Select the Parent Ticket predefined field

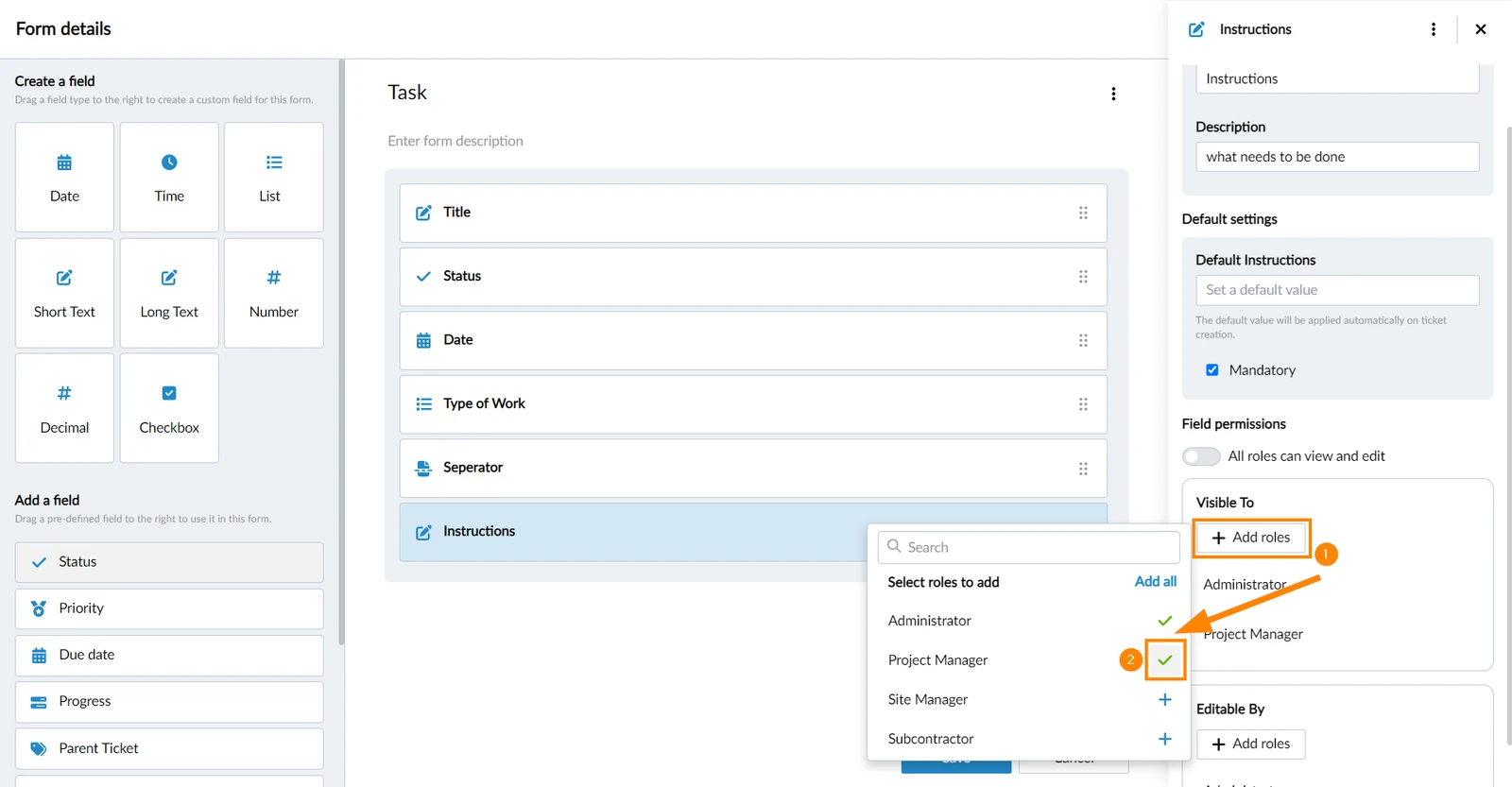click(x=169, y=748)
